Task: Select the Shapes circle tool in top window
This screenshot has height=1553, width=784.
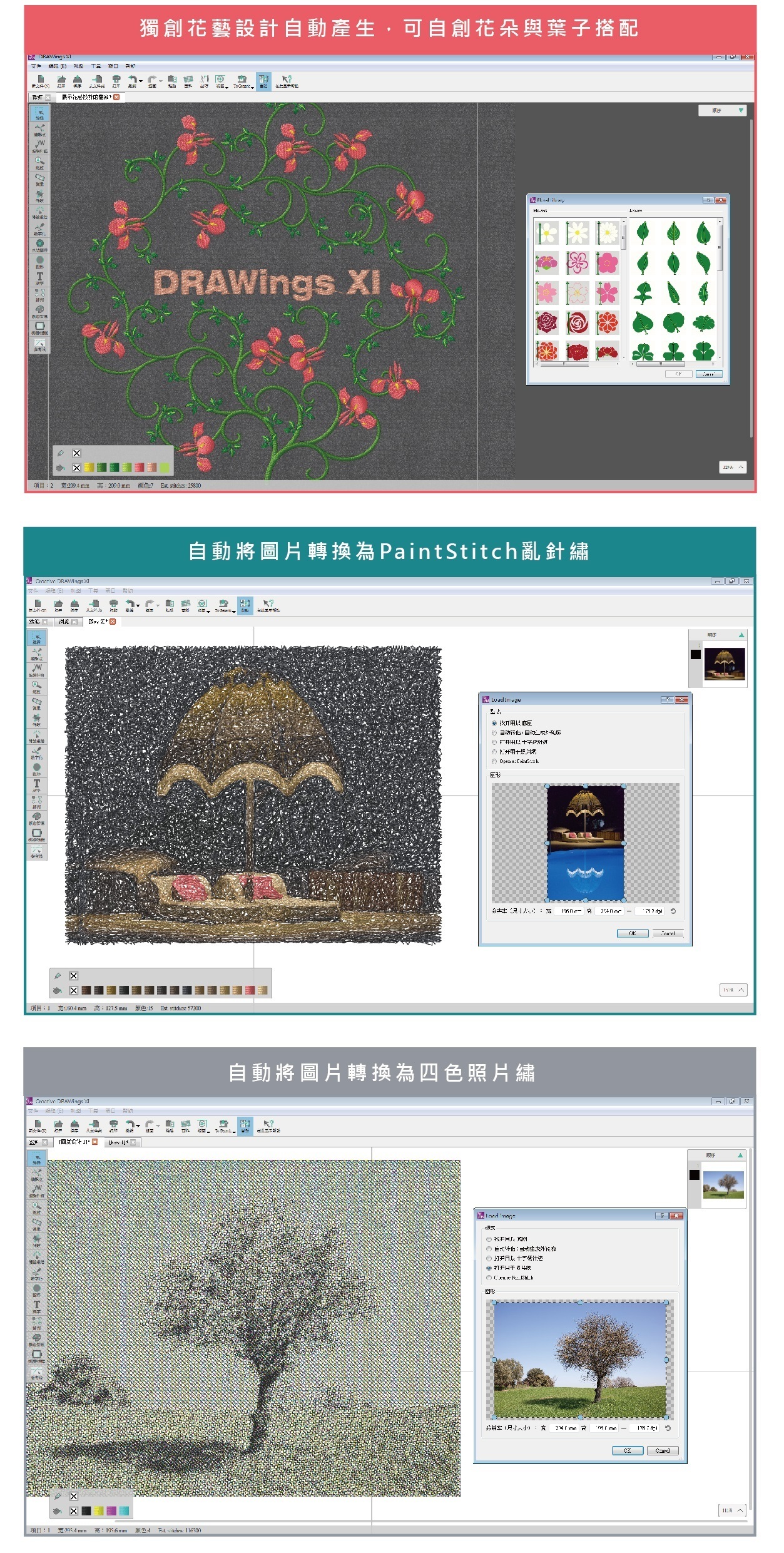Action: pos(39,262)
